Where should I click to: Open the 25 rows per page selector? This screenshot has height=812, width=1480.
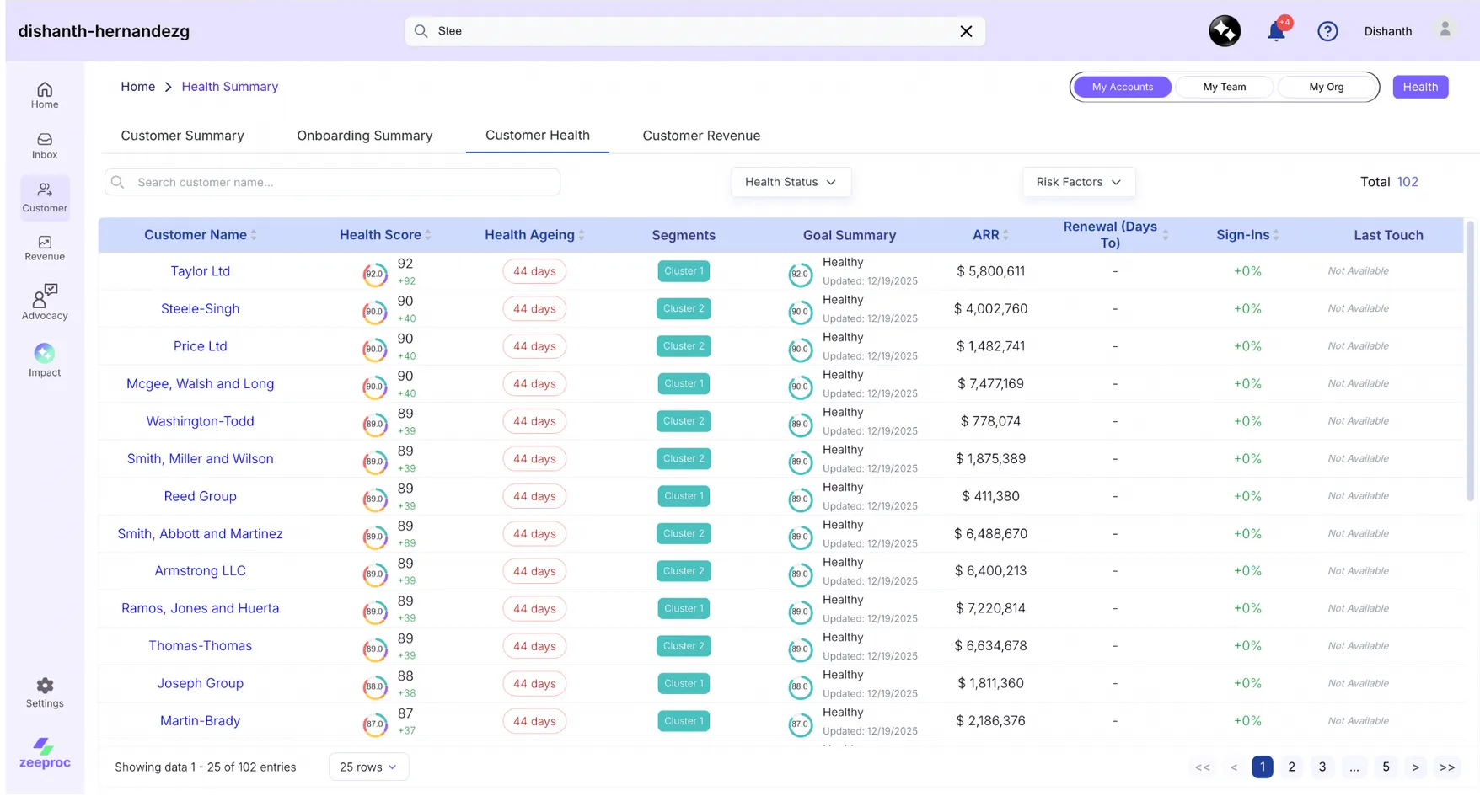[368, 767]
